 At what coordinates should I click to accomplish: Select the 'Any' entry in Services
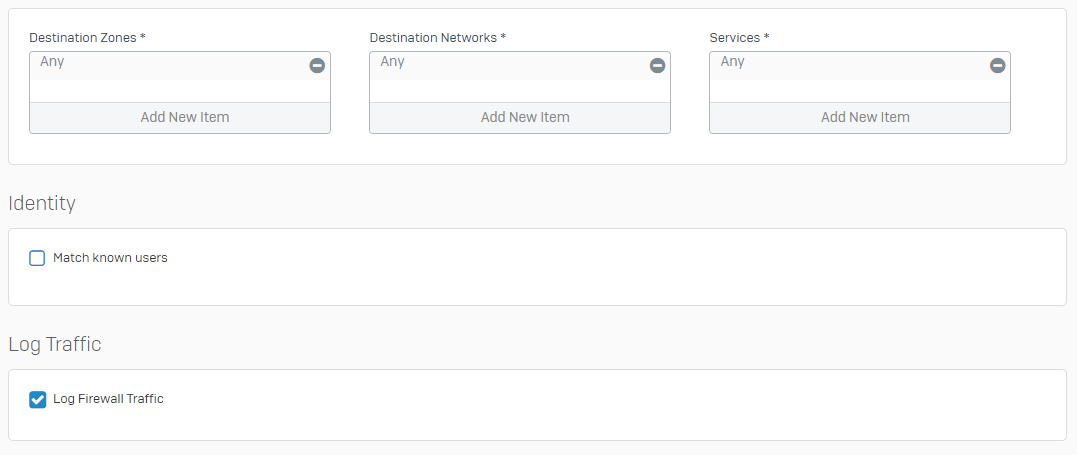click(x=732, y=61)
